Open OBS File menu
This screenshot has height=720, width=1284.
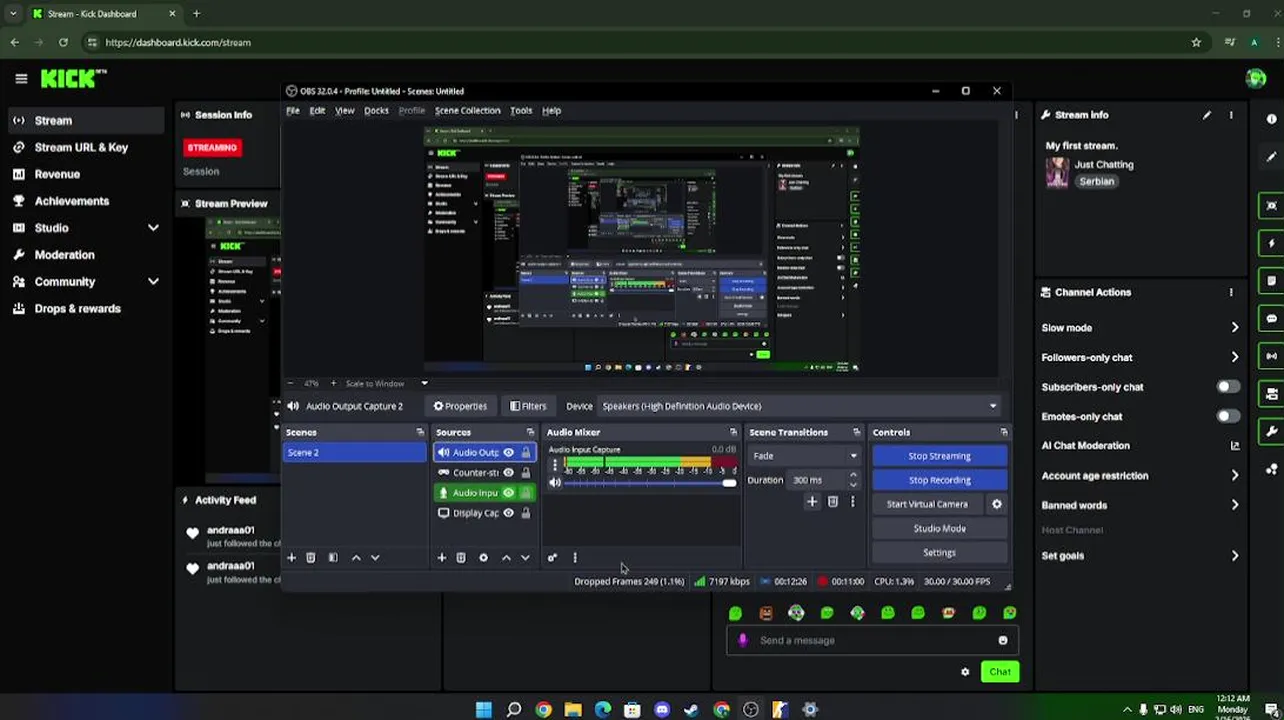[293, 111]
